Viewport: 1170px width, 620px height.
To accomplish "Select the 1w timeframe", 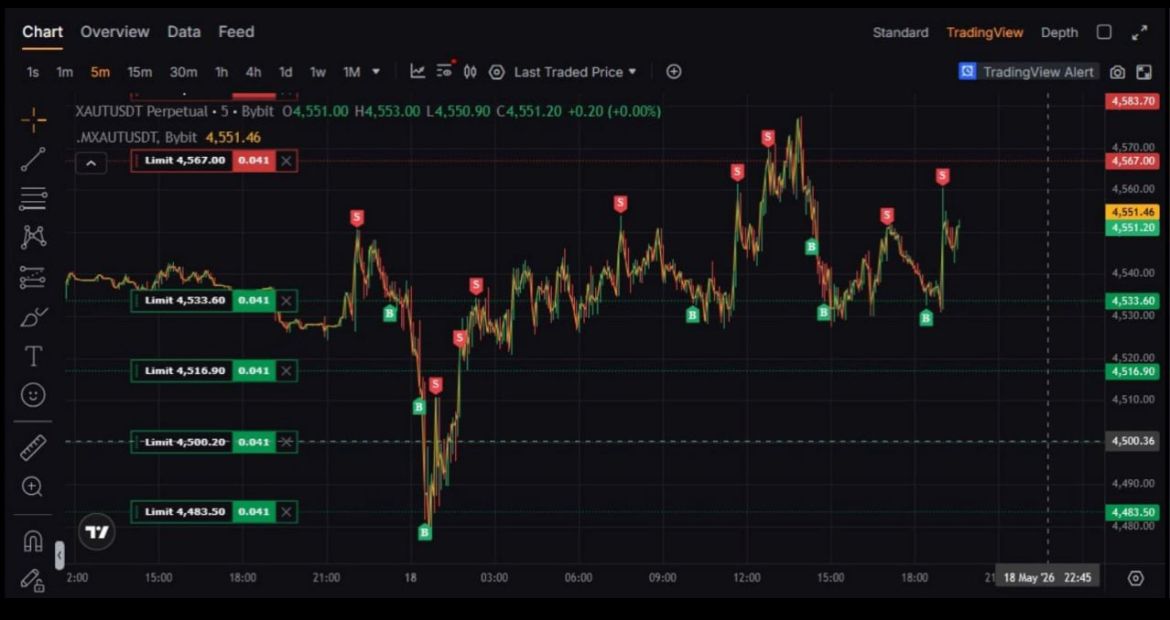I will 318,72.
